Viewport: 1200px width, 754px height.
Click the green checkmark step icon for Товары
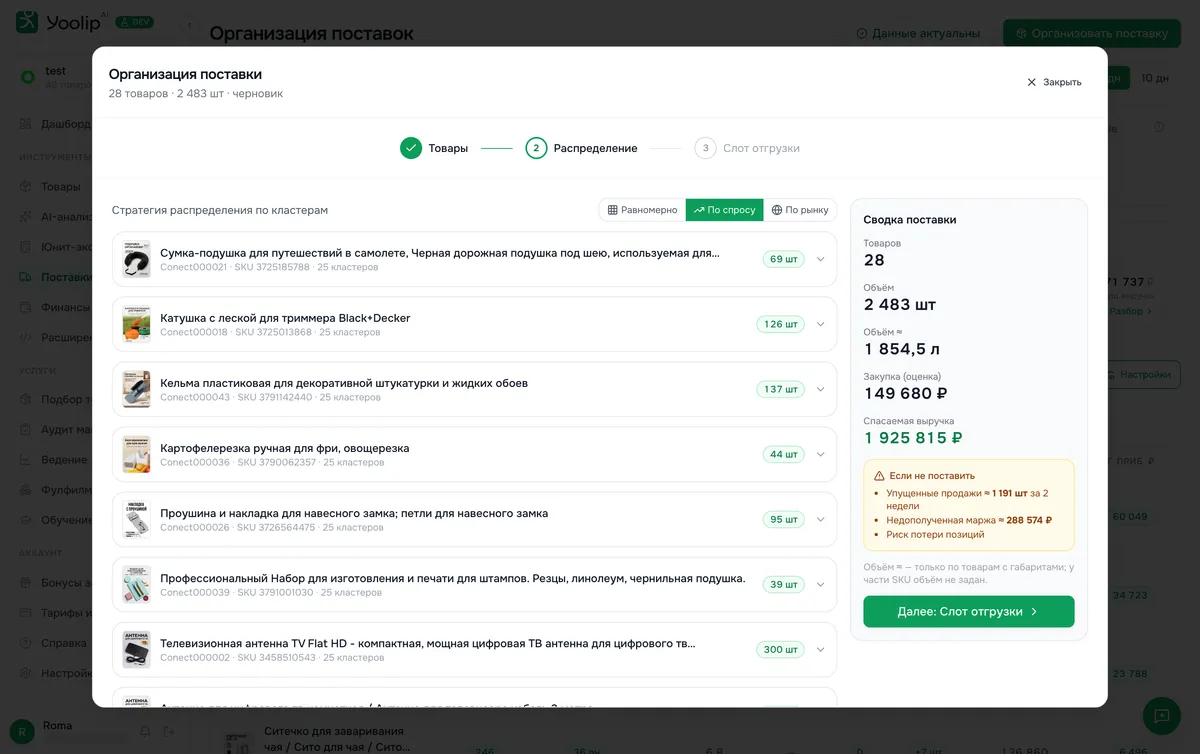click(x=411, y=148)
